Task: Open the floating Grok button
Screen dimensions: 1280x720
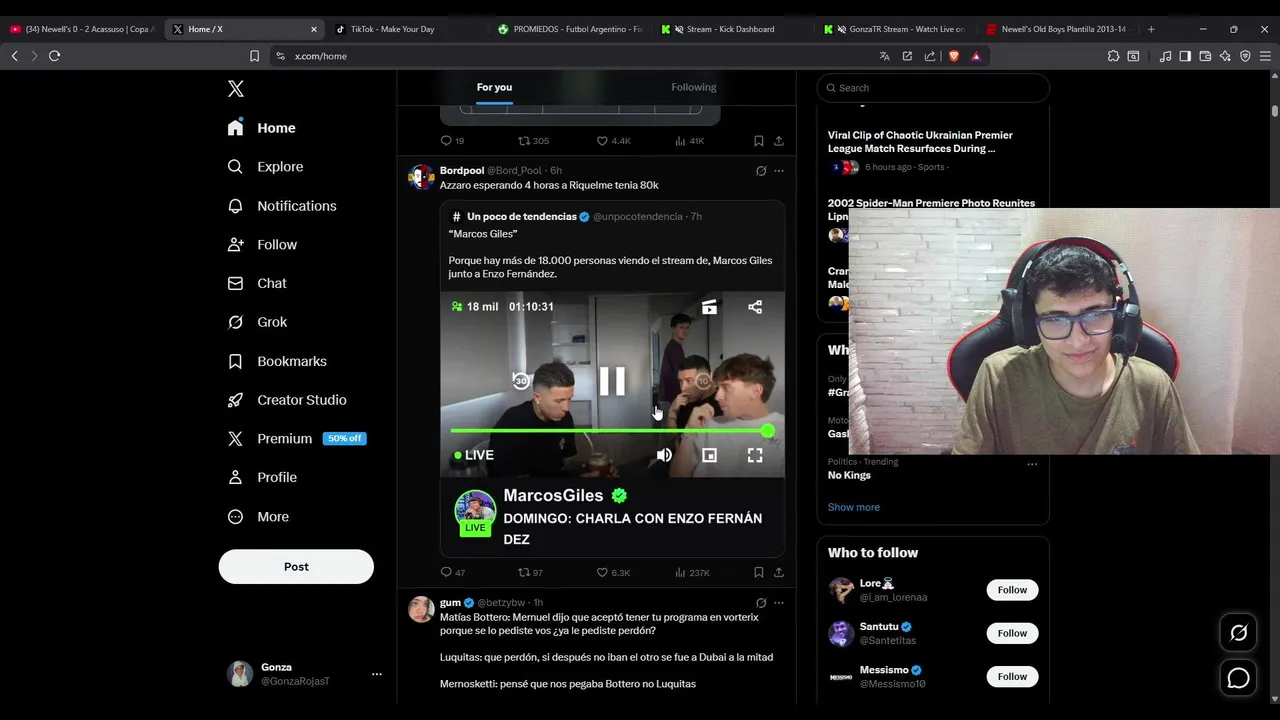Action: [1238, 633]
